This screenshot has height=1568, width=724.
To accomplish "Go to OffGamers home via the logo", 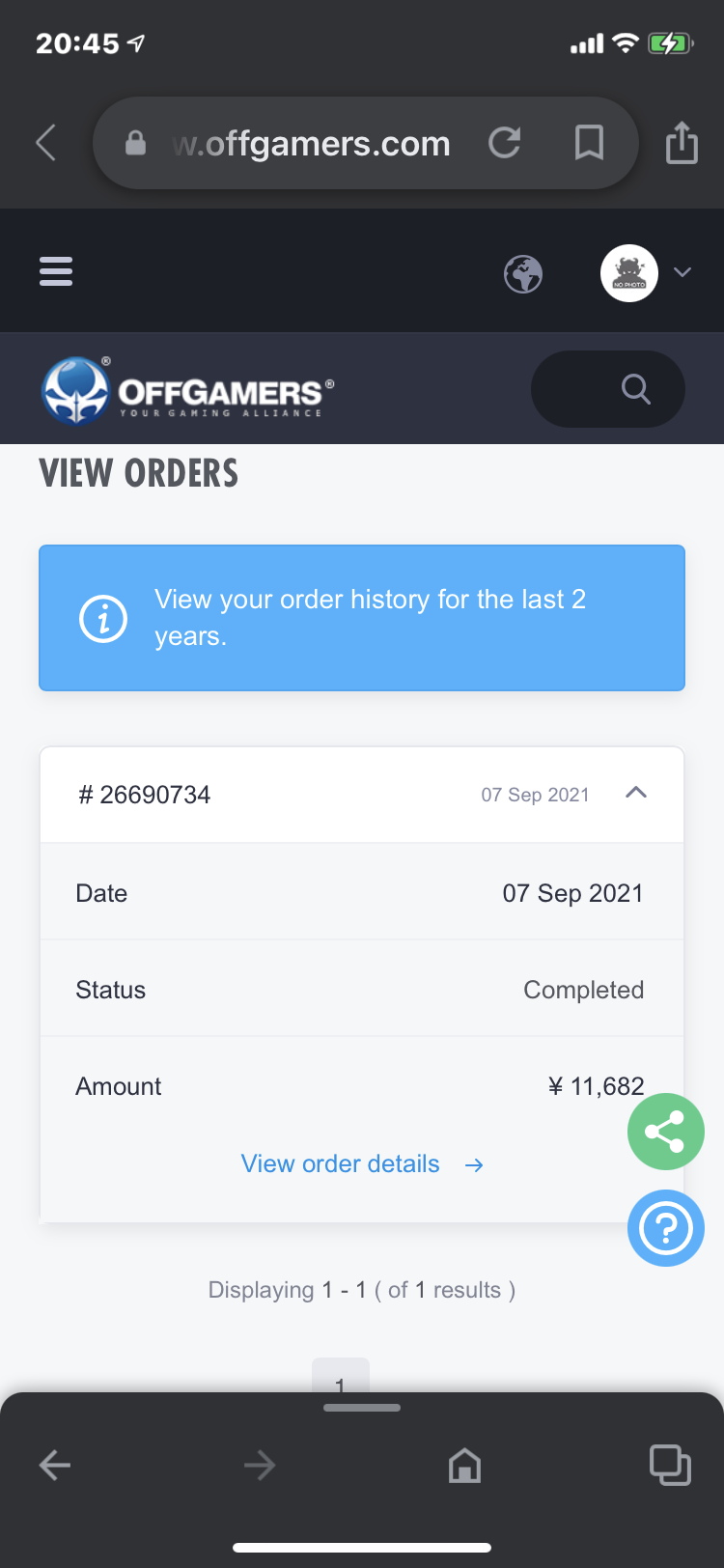I will coord(187,391).
